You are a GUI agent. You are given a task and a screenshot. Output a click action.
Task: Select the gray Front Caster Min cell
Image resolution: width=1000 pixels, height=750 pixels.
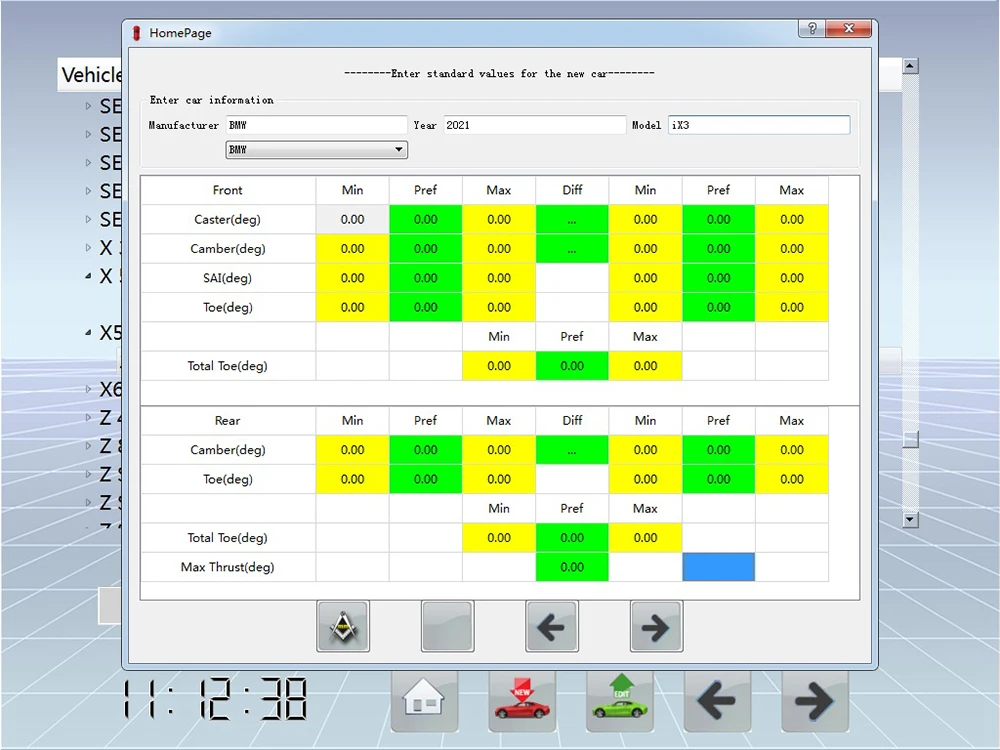(352, 219)
